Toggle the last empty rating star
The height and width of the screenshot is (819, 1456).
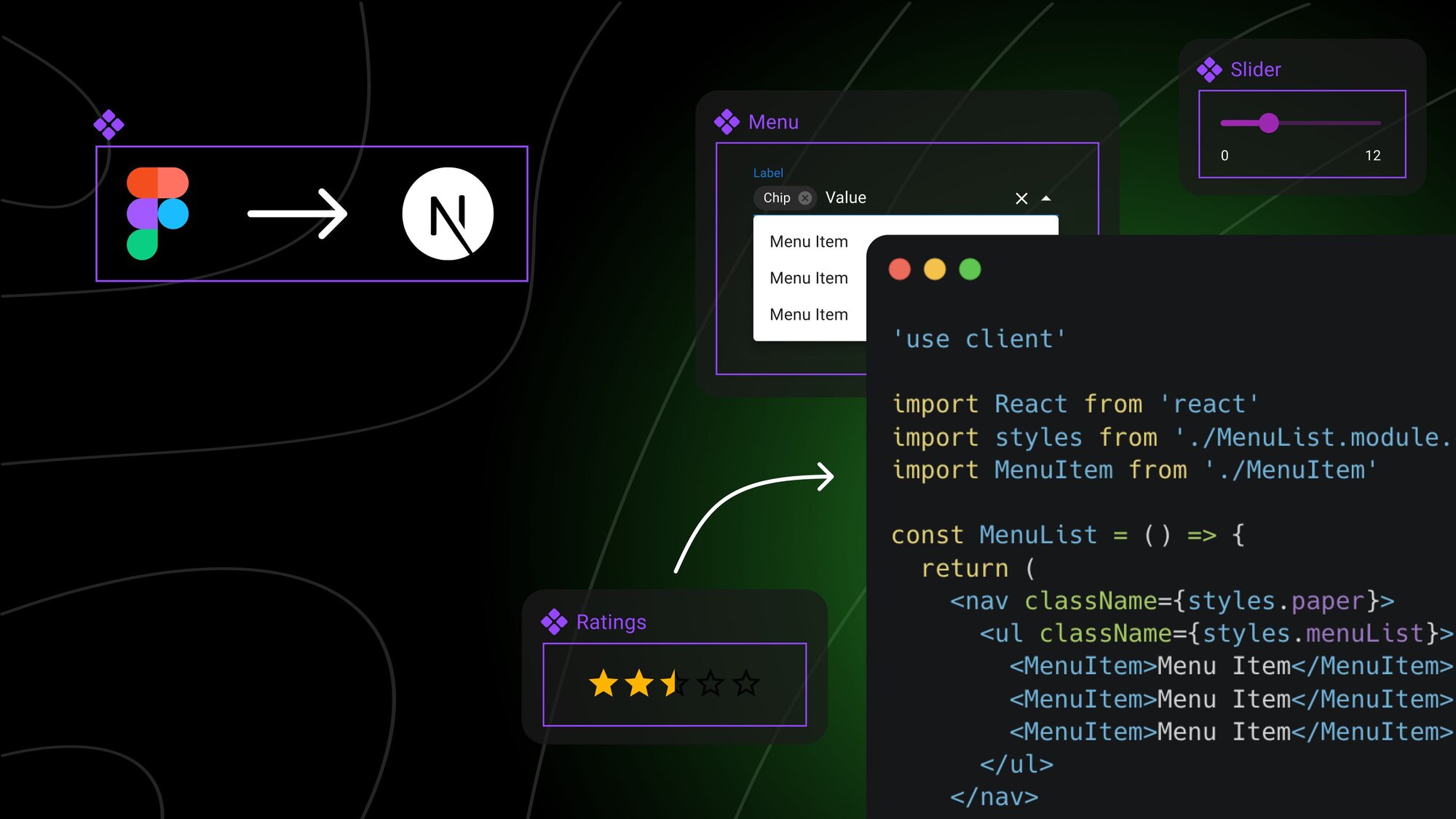[745, 683]
